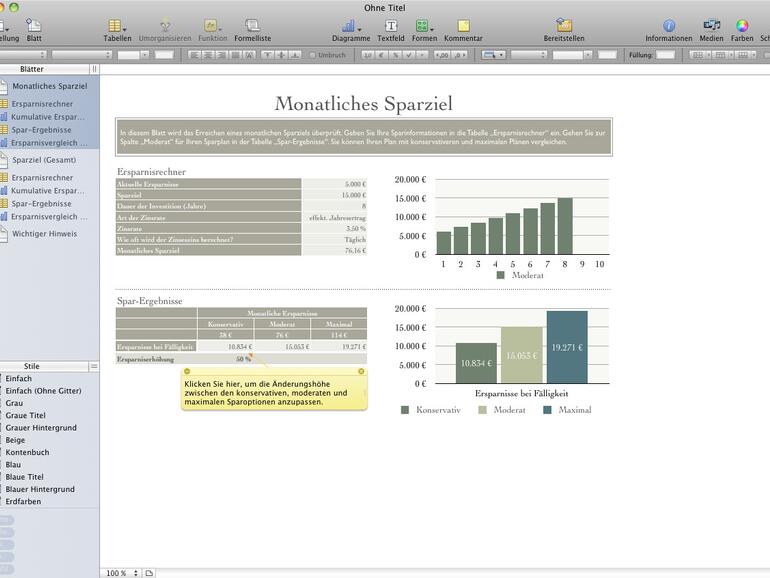Select the Sparziel (Gesamt) sheet
This screenshot has width=770, height=578.
click(44, 160)
